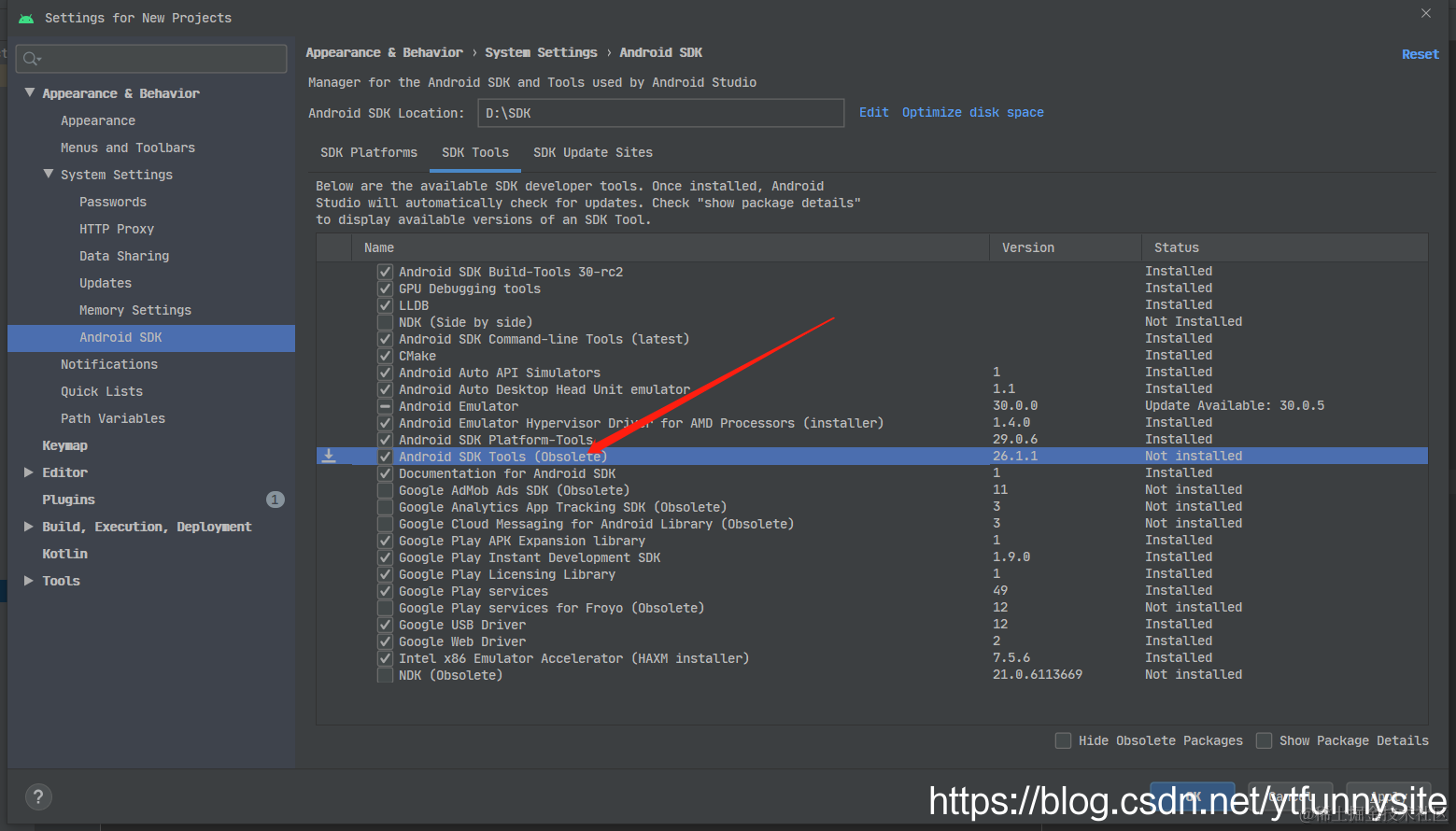Click the Android SDK Location path field
Image resolution: width=1456 pixels, height=831 pixels.
[x=660, y=113]
